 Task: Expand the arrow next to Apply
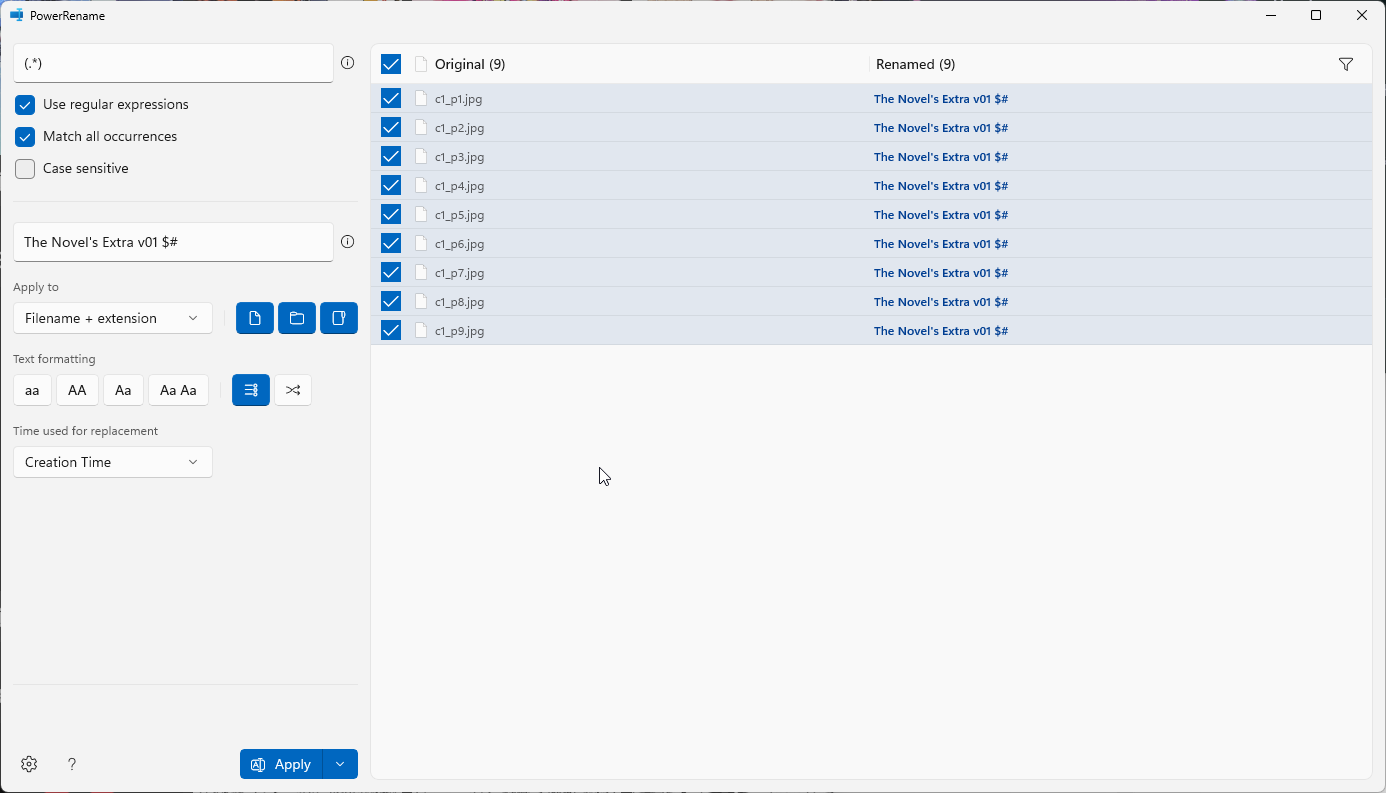point(340,764)
